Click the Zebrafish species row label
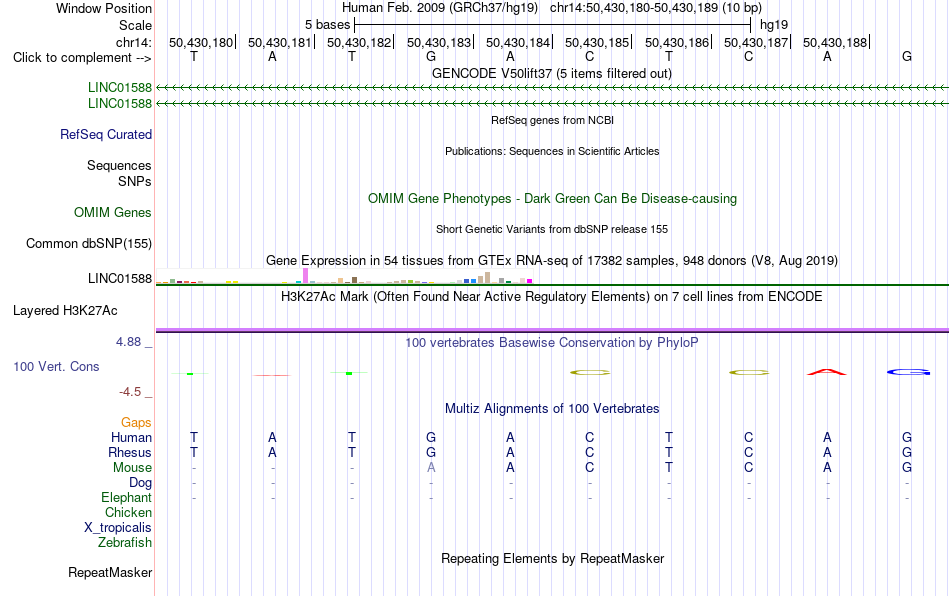Image resolution: width=950 pixels, height=596 pixels. pyautogui.click(x=125, y=542)
